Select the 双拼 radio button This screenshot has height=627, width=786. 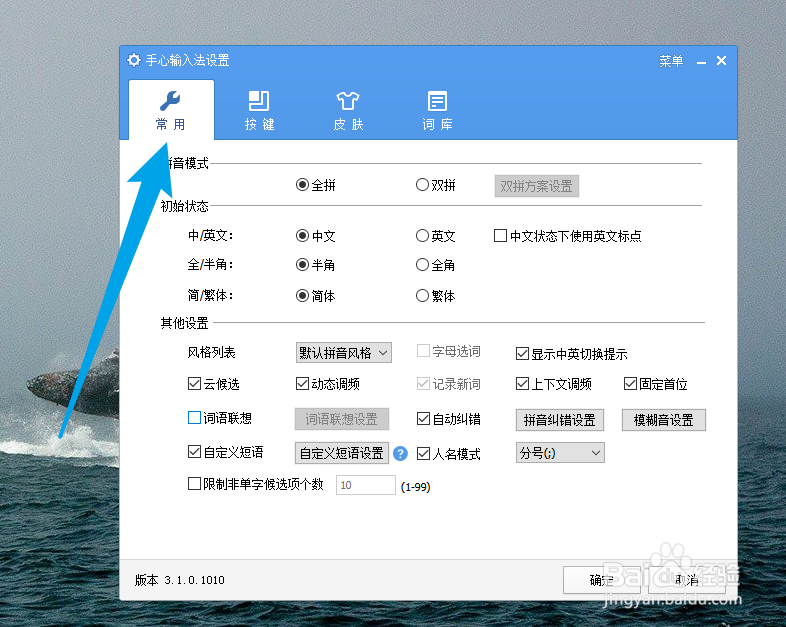422,185
